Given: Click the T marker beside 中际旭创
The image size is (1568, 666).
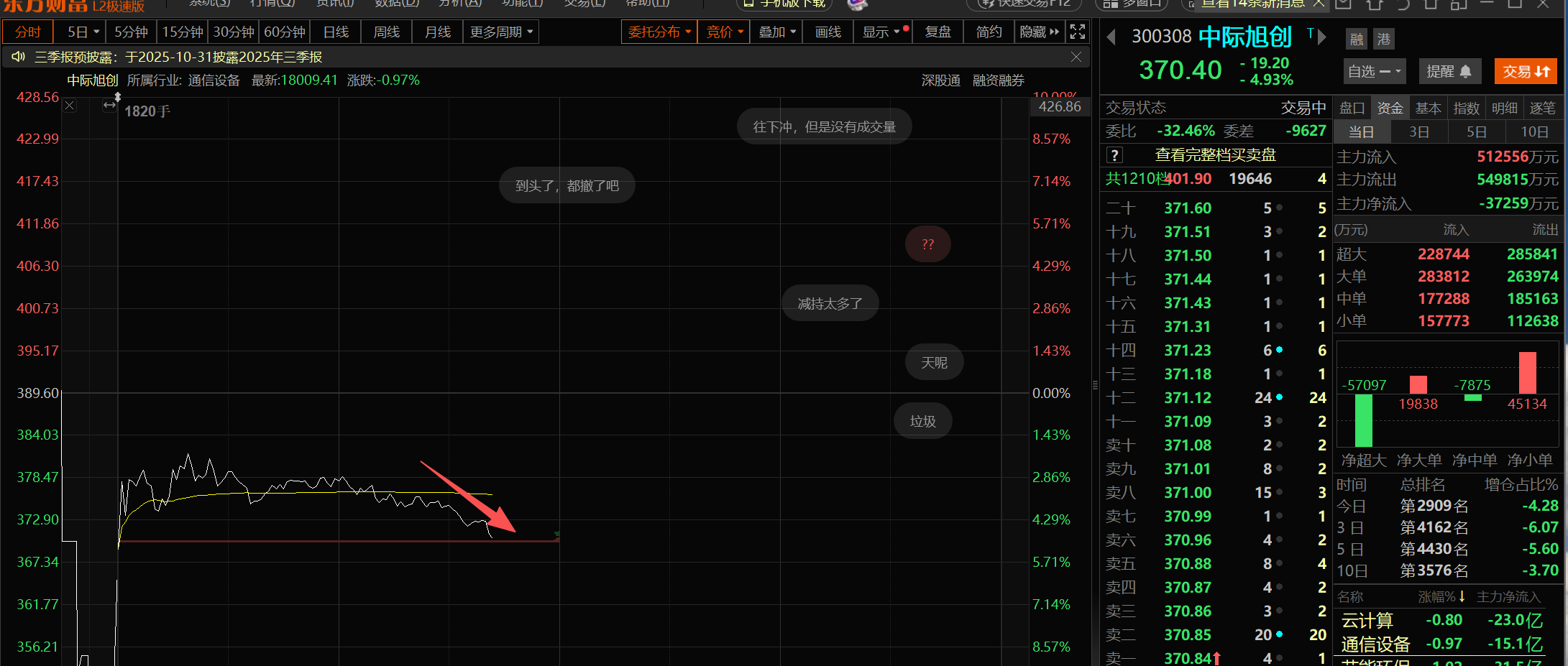Looking at the screenshot, I should point(1310,33).
